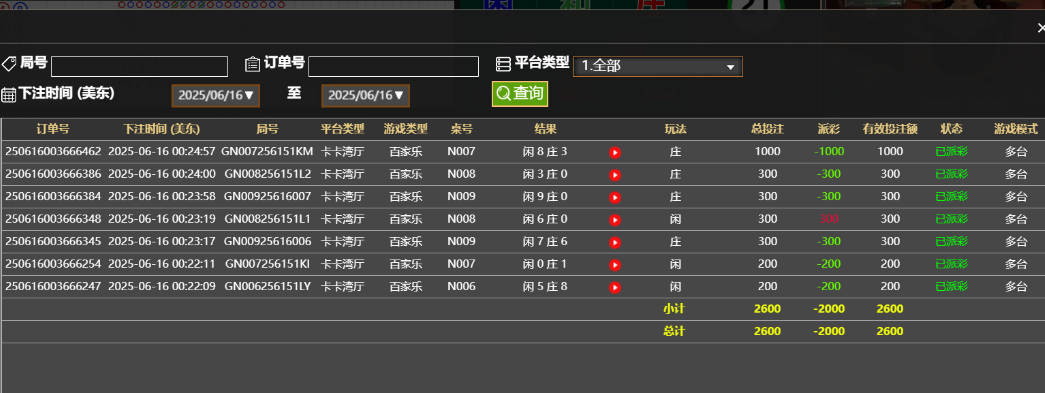1045x393 pixels.
Task: Select order number 250616003666462
Action: click(53, 152)
